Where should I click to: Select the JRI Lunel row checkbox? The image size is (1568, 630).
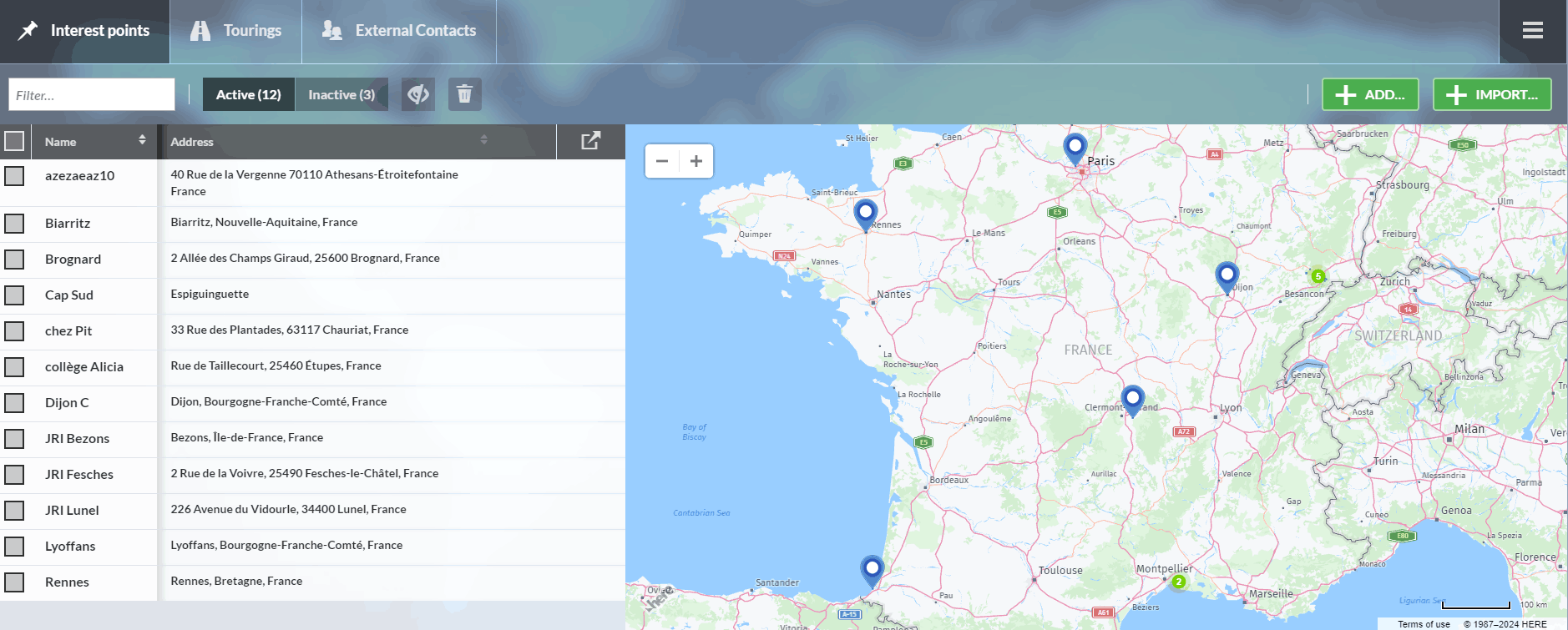click(14, 510)
